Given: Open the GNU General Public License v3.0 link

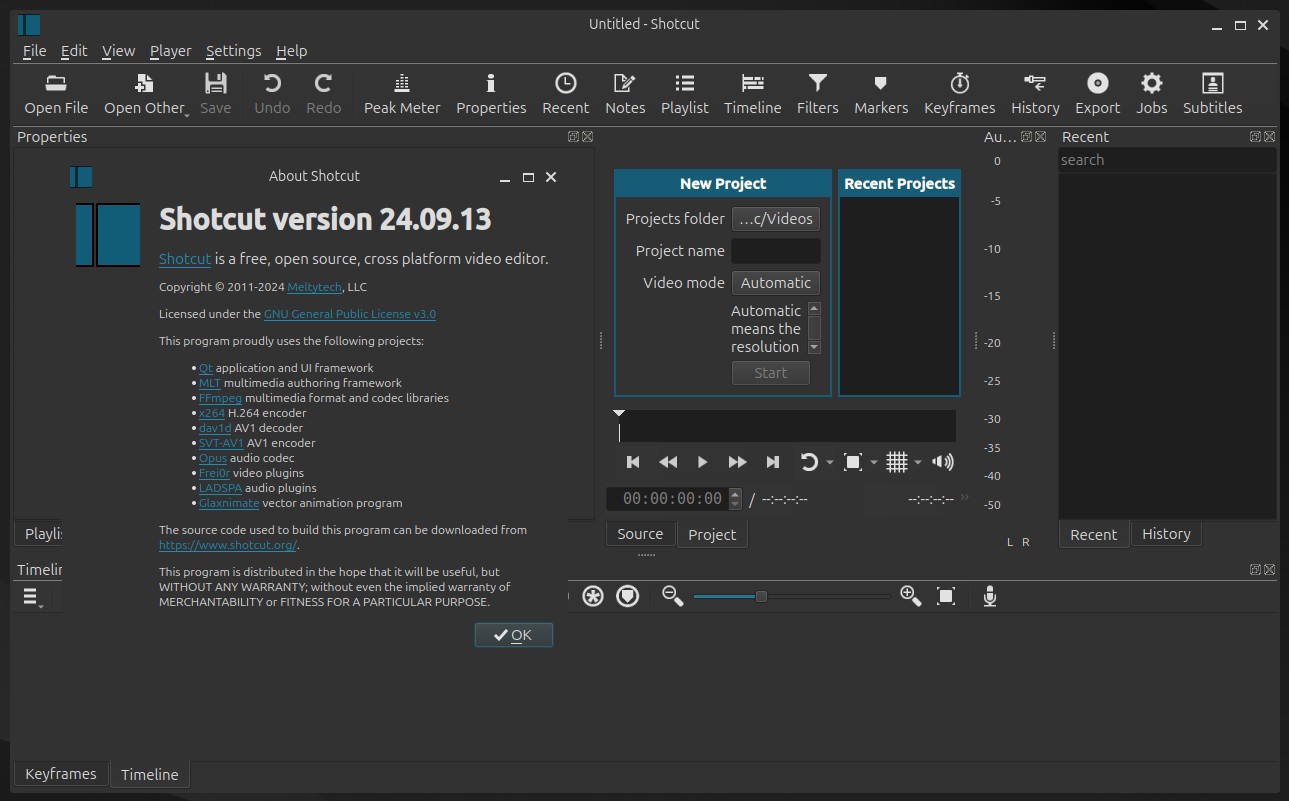Looking at the screenshot, I should point(350,314).
